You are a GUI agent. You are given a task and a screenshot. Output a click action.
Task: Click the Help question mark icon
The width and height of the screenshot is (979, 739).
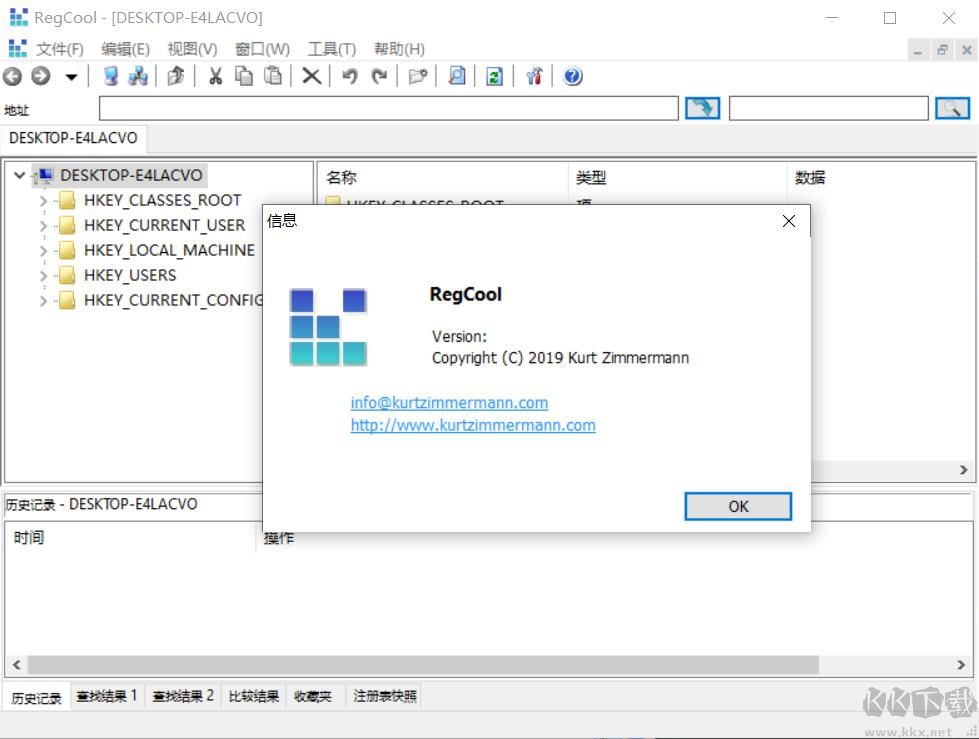click(x=572, y=76)
